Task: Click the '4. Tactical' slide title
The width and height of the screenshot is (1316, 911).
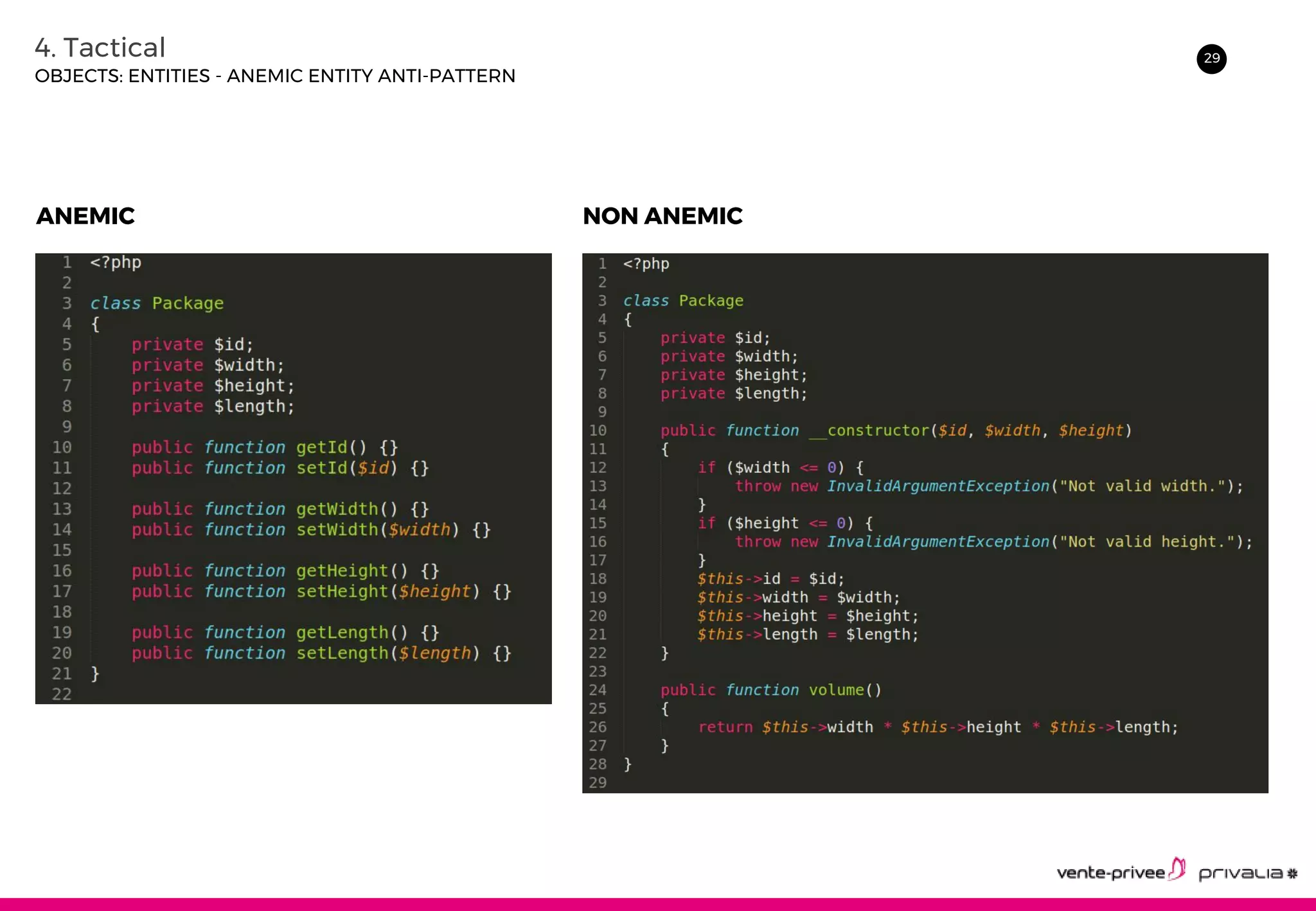Action: point(100,48)
